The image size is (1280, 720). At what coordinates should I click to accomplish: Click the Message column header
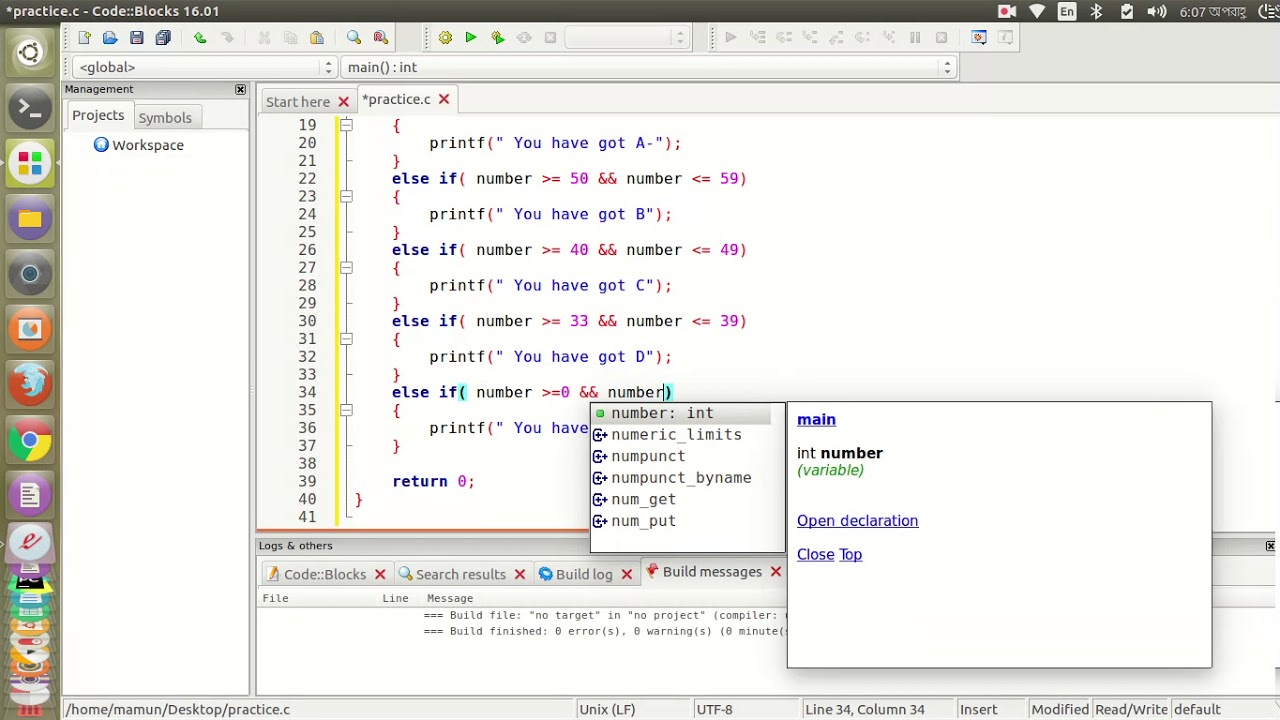point(450,598)
